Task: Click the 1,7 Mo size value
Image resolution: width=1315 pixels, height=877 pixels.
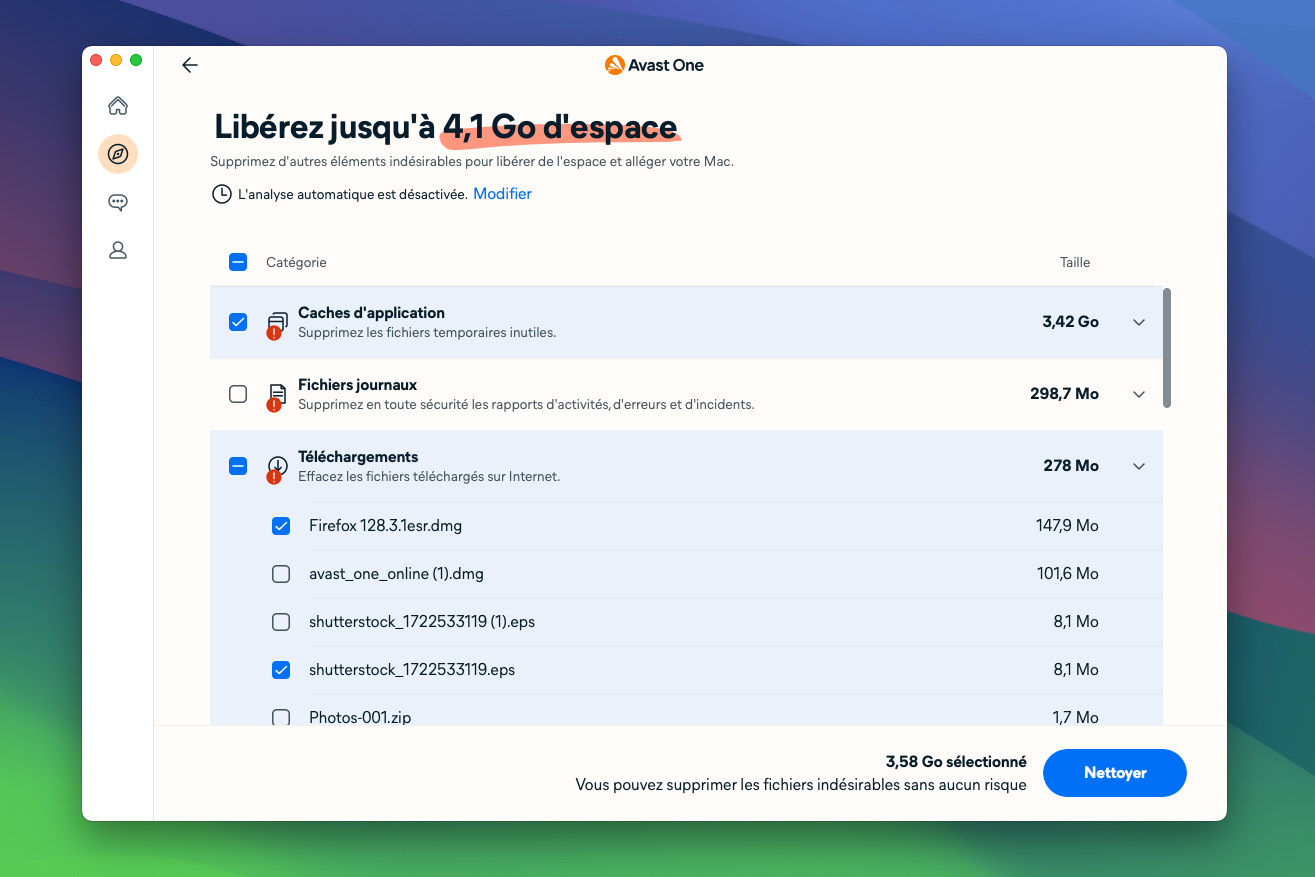Action: [x=1076, y=717]
